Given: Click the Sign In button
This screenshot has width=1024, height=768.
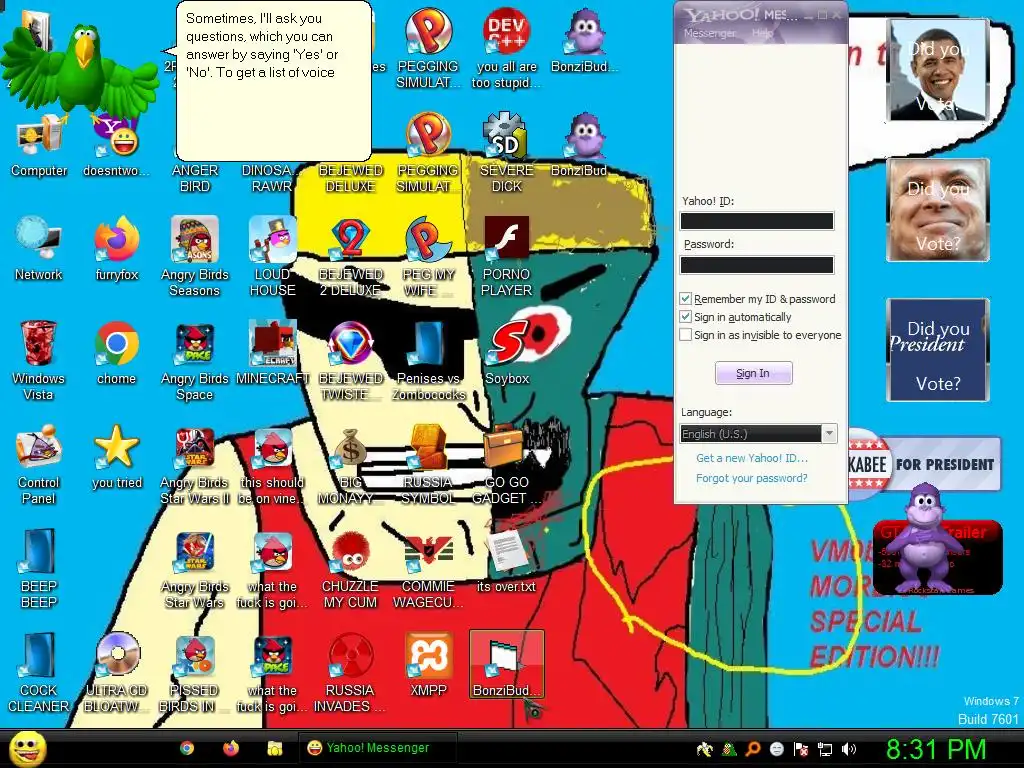Looking at the screenshot, I should pos(754,373).
